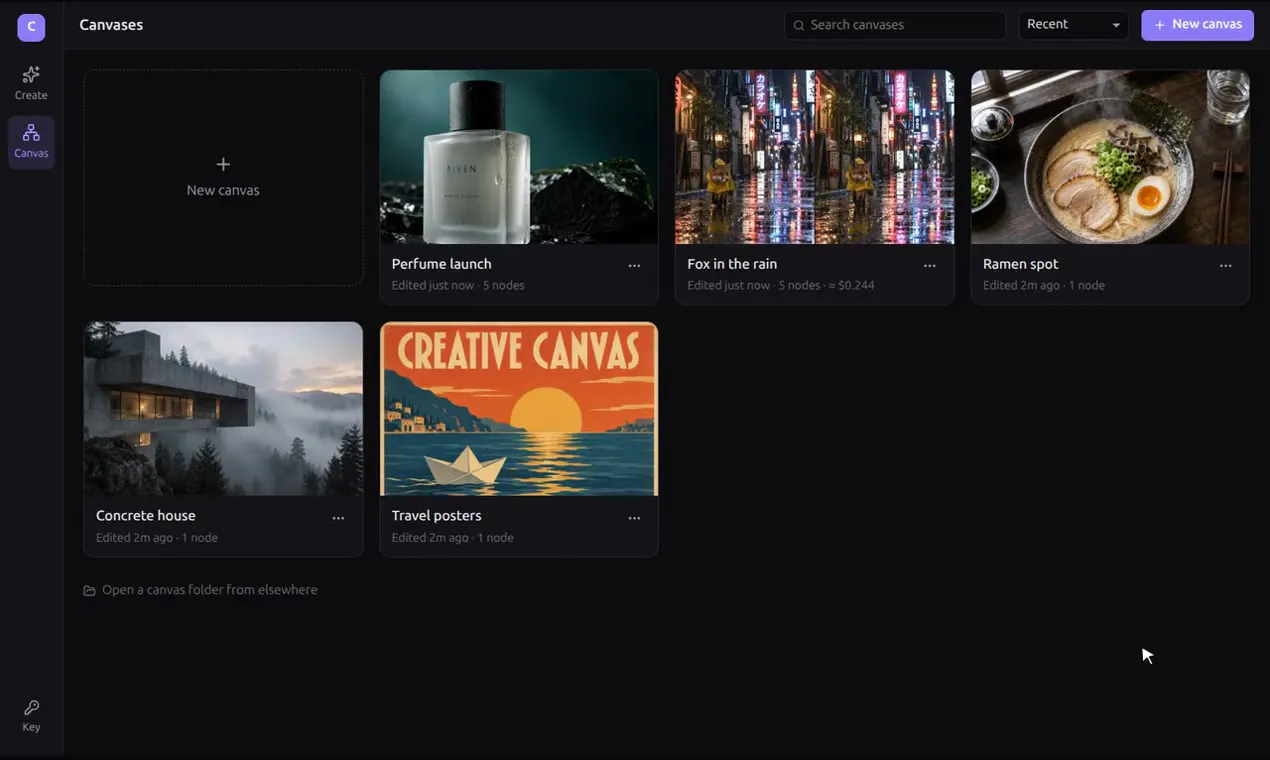Image resolution: width=1270 pixels, height=760 pixels.
Task: Open the Travel posters thumbnail
Action: point(519,409)
